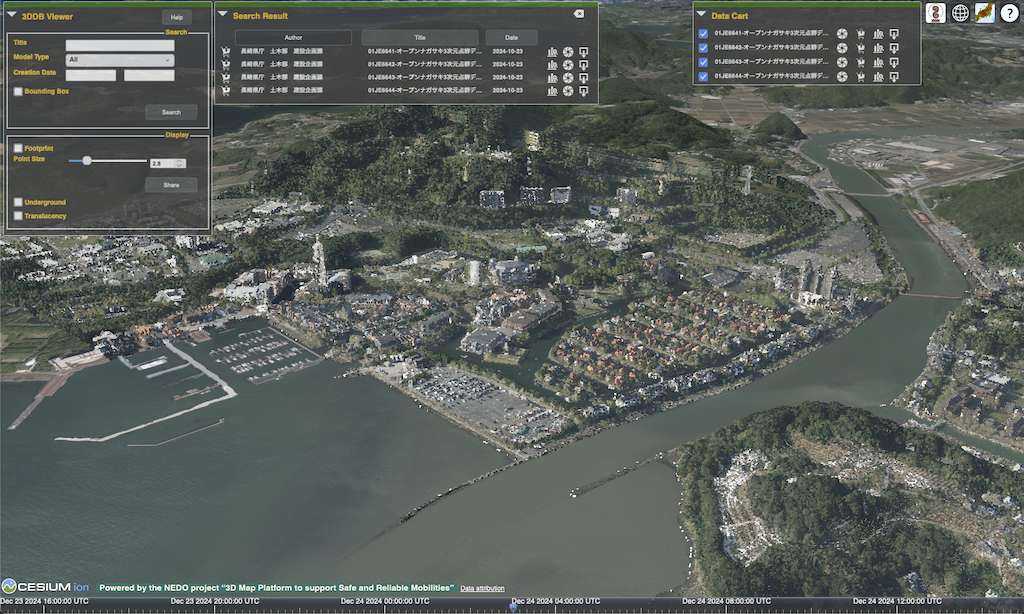Open the globe view icon
This screenshot has height=614, width=1024.
(x=960, y=13)
